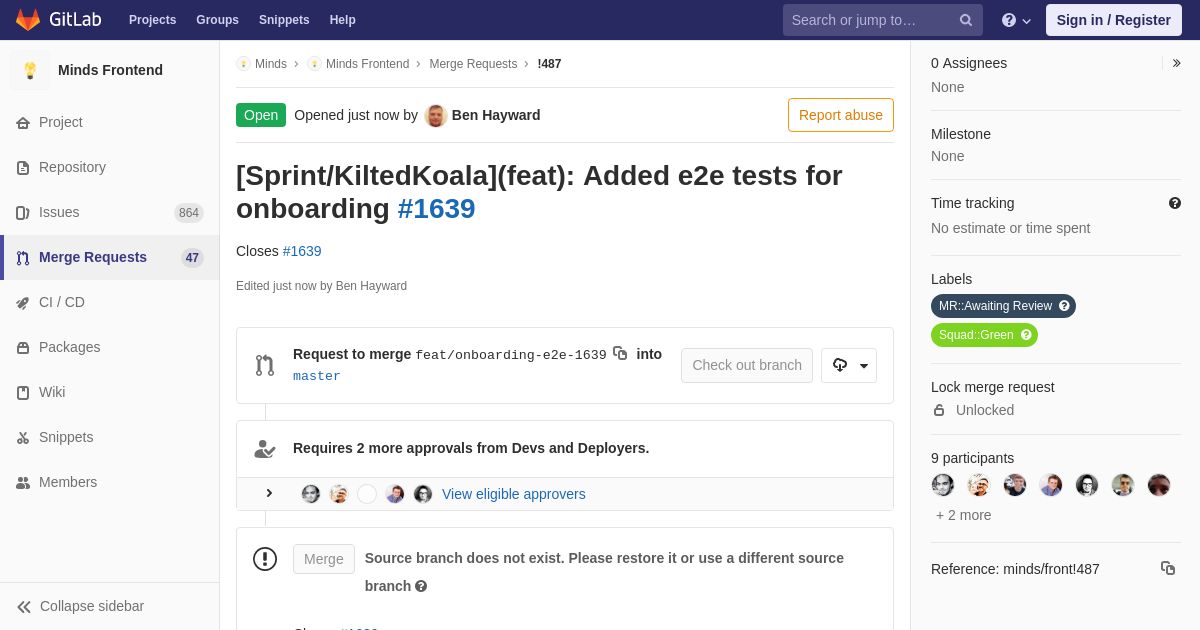This screenshot has height=630, width=1200.
Task: Open Projects in top navigation
Action: click(x=152, y=20)
